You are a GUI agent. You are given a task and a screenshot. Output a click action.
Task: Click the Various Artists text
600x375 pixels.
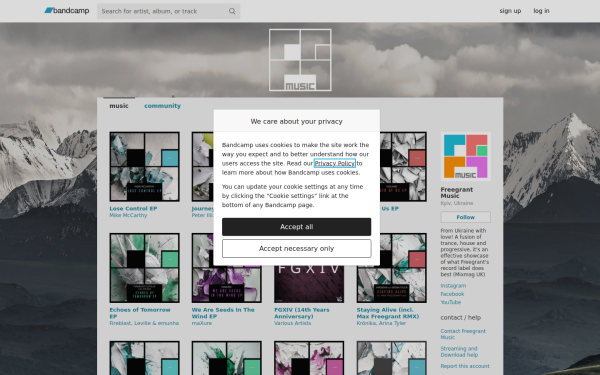(x=292, y=323)
